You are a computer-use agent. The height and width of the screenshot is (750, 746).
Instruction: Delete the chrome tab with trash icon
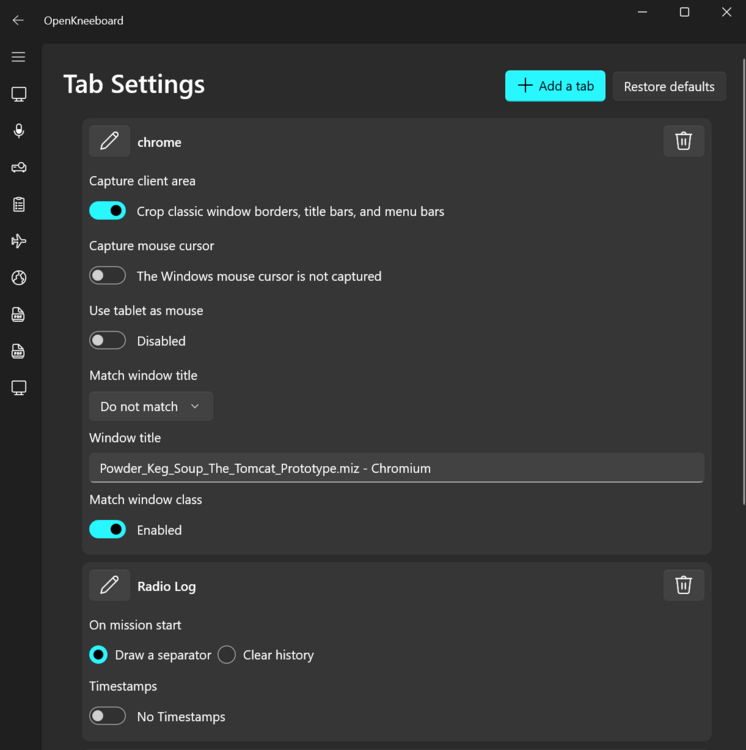coord(683,141)
